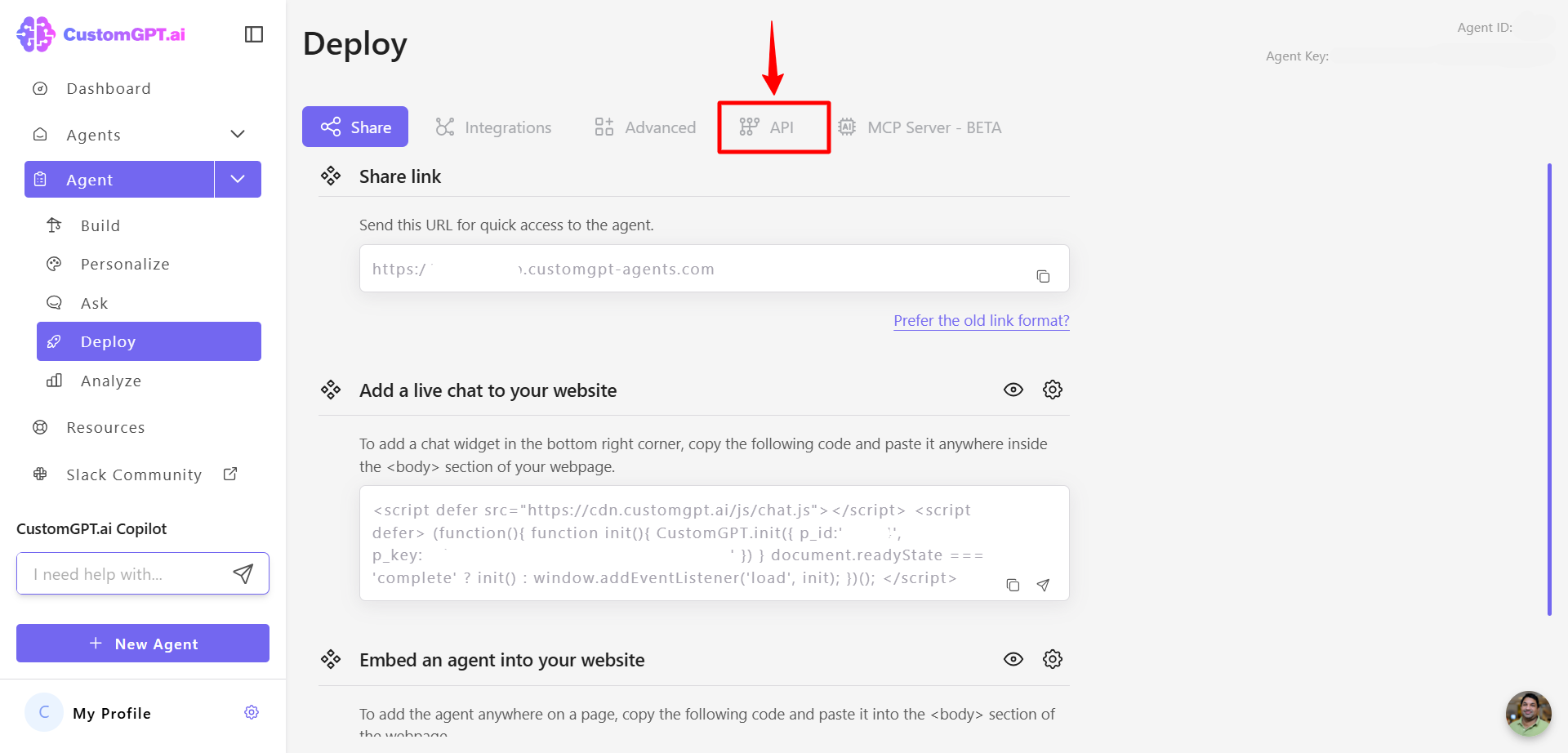Send the live chat code paper plane icon
Image resolution: width=1568 pixels, height=753 pixels.
coord(1043,585)
